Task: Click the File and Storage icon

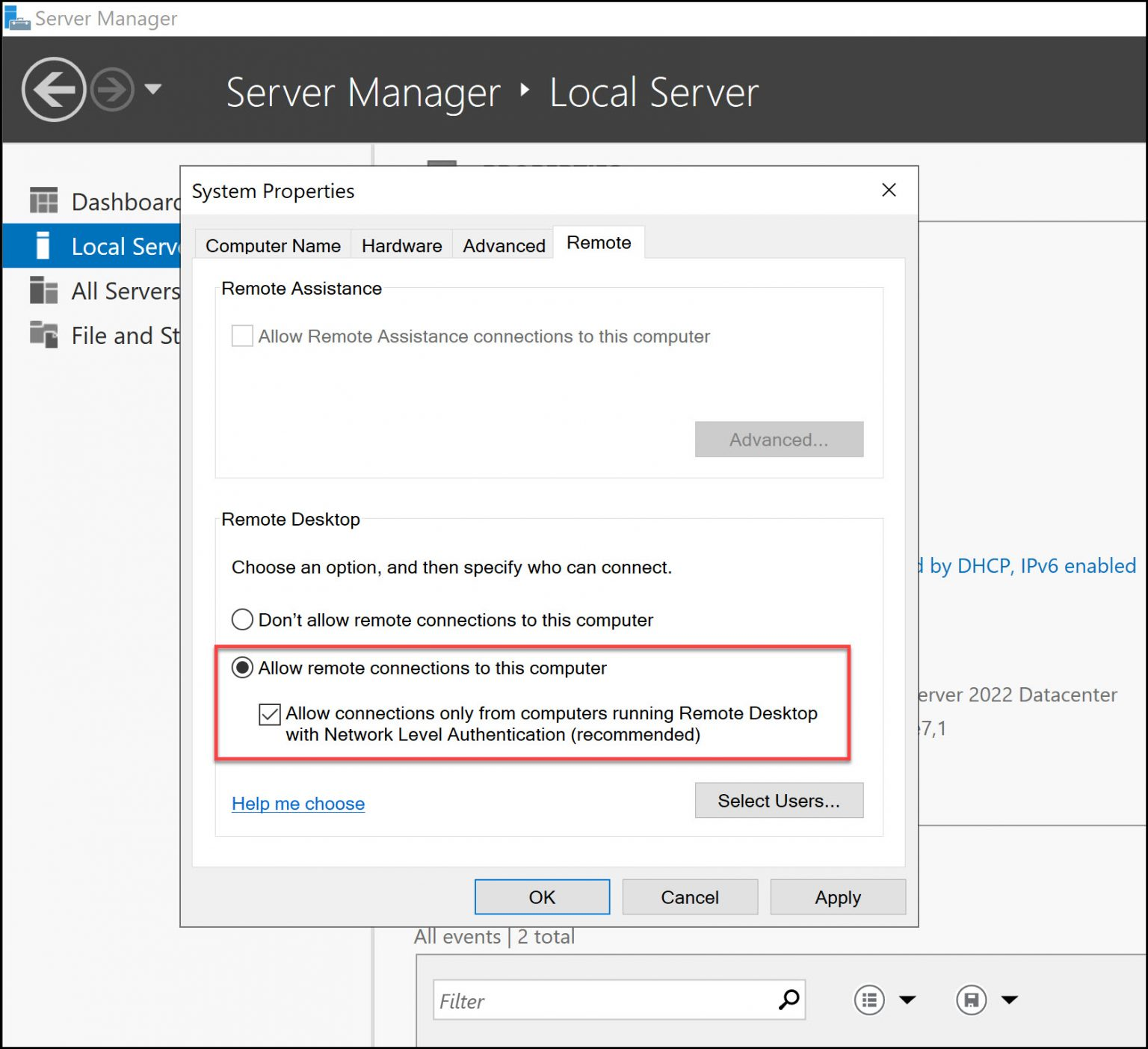Action: [x=43, y=334]
